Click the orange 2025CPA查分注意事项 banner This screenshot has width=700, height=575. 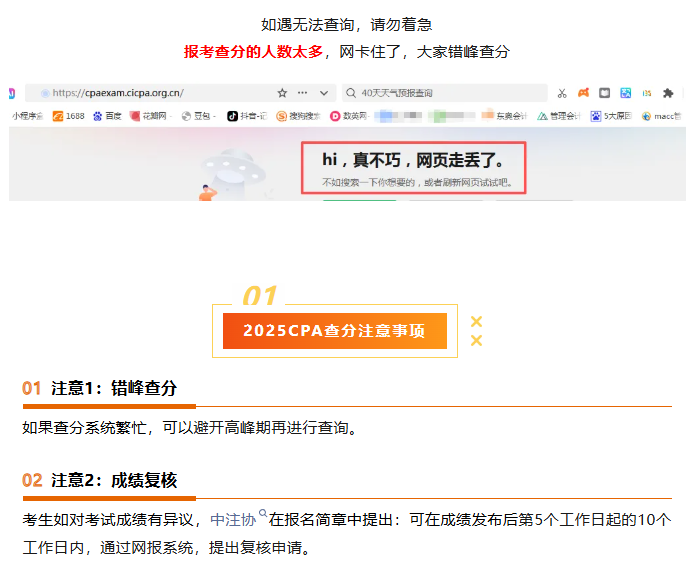[x=334, y=331]
